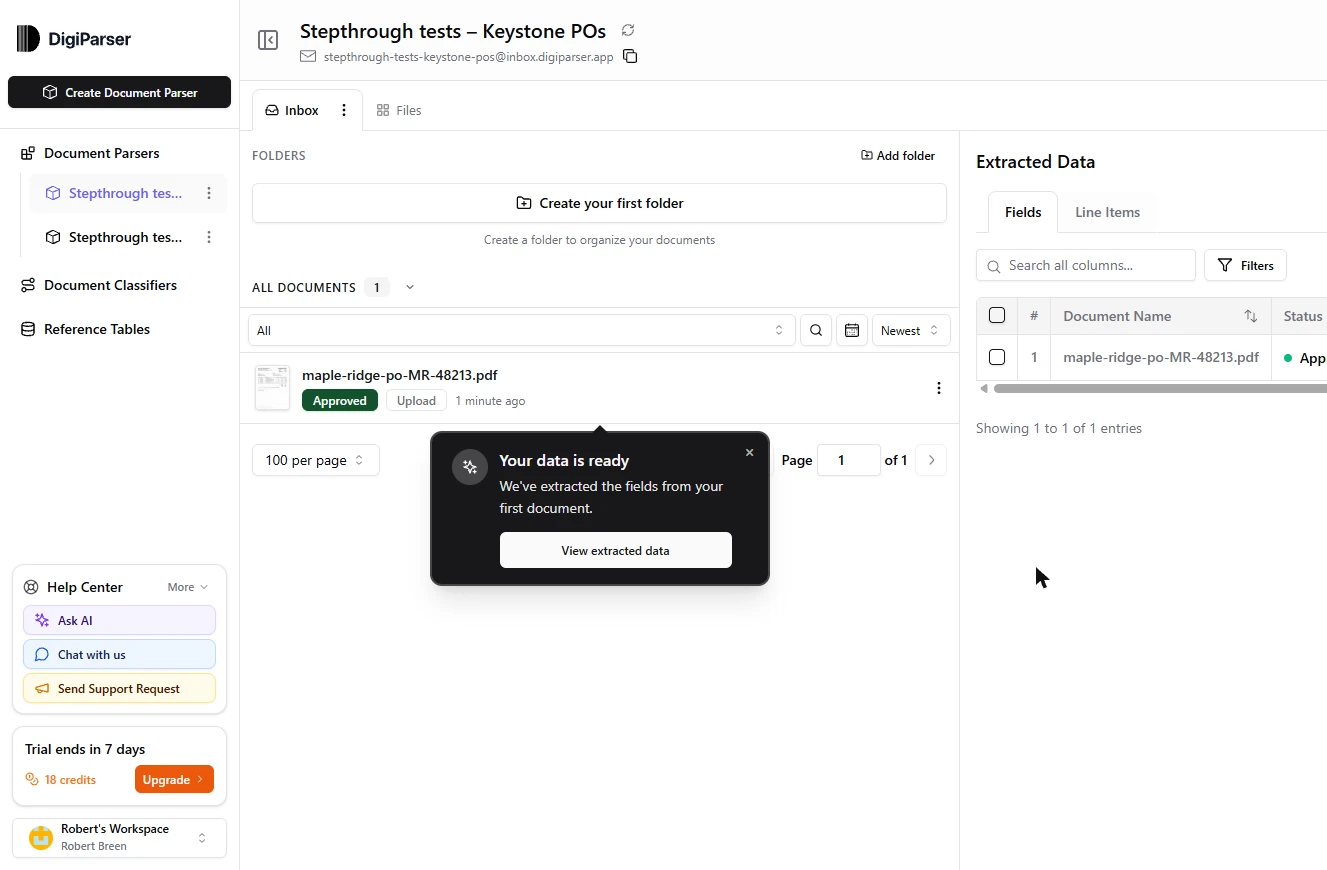Click the search documents magnifier icon
Image resolution: width=1327 pixels, height=870 pixels.
[x=816, y=330]
